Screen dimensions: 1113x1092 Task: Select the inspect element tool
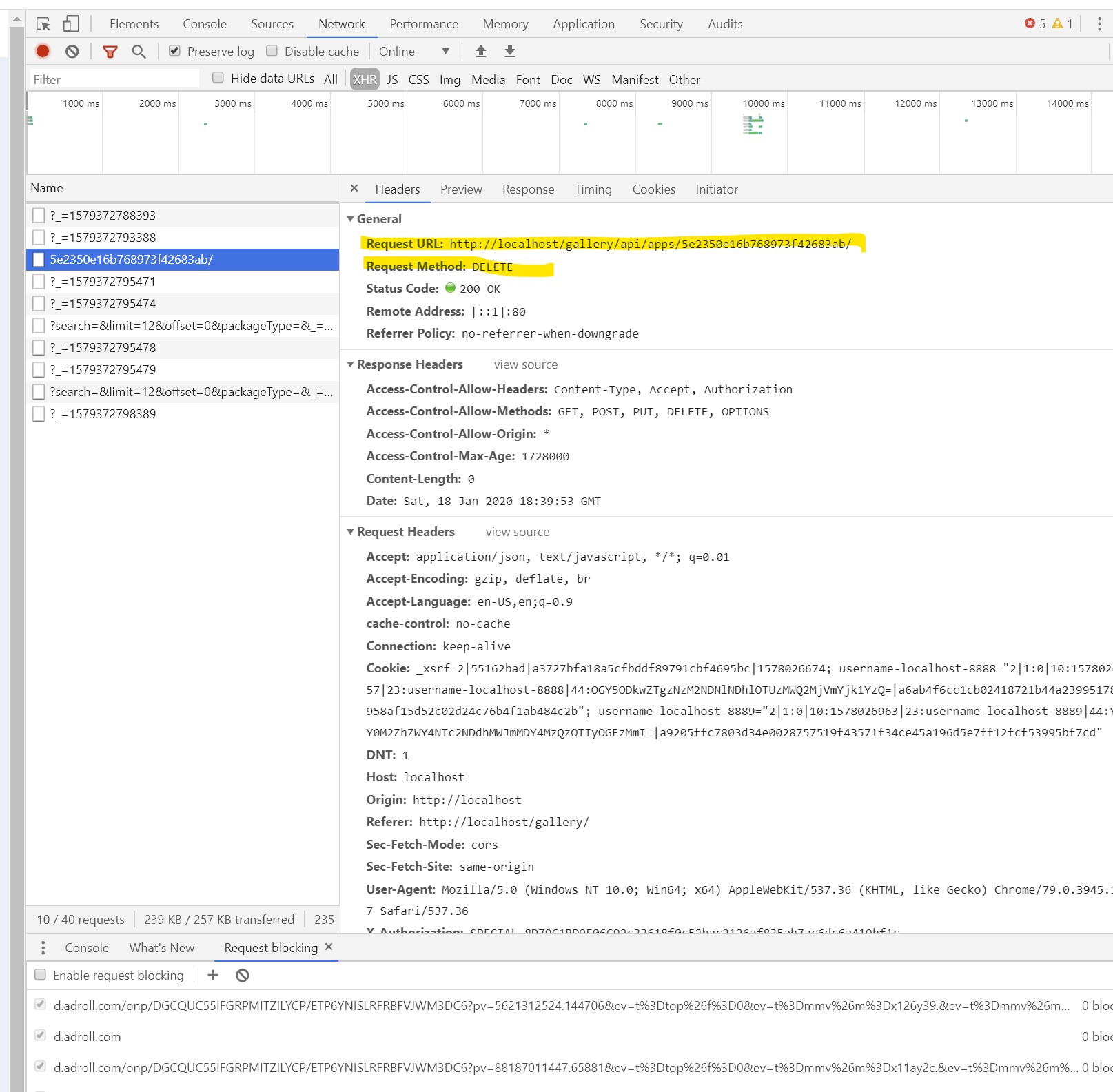pos(43,23)
